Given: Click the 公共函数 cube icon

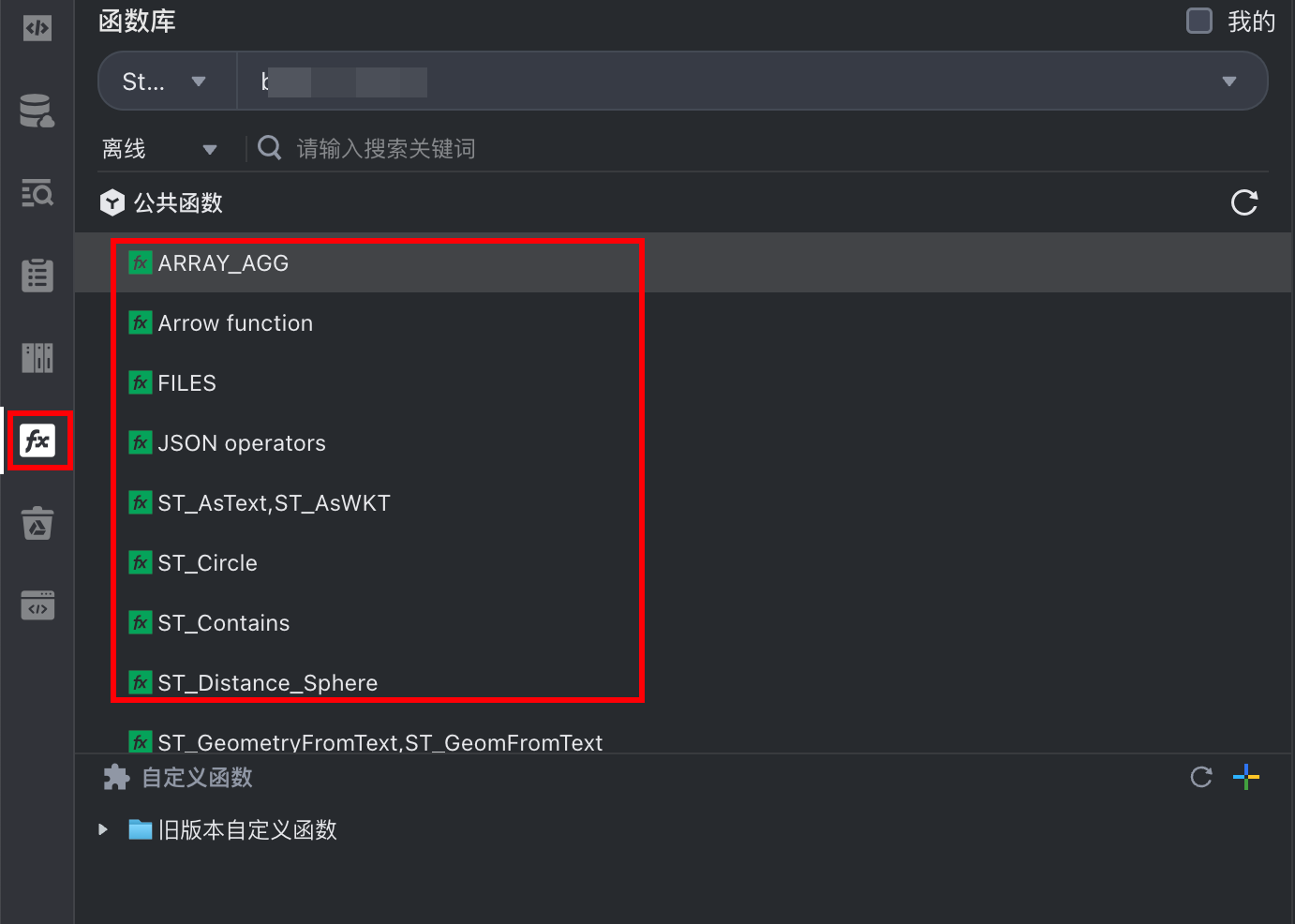Looking at the screenshot, I should (x=112, y=202).
